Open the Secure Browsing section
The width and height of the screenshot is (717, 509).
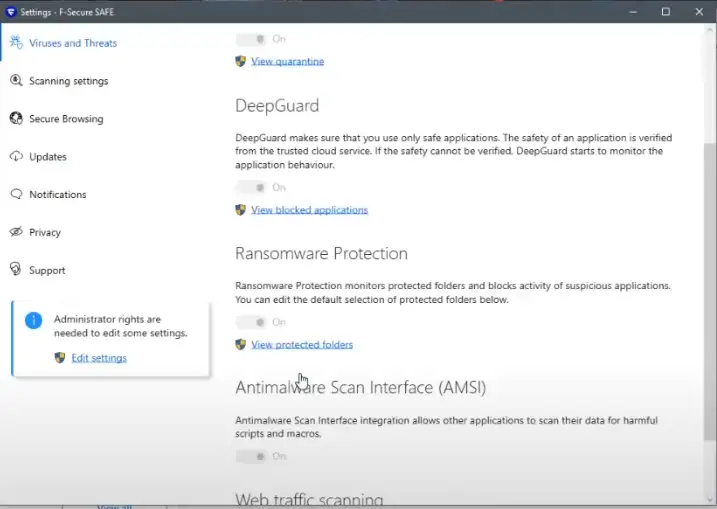[x=66, y=119]
